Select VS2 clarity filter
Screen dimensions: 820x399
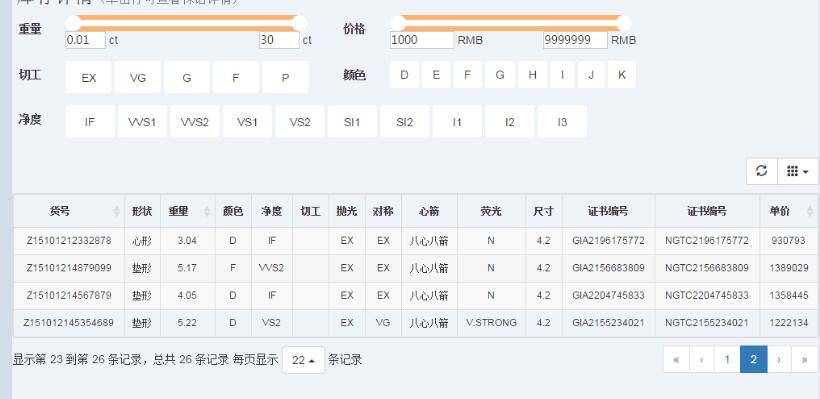[x=300, y=122]
